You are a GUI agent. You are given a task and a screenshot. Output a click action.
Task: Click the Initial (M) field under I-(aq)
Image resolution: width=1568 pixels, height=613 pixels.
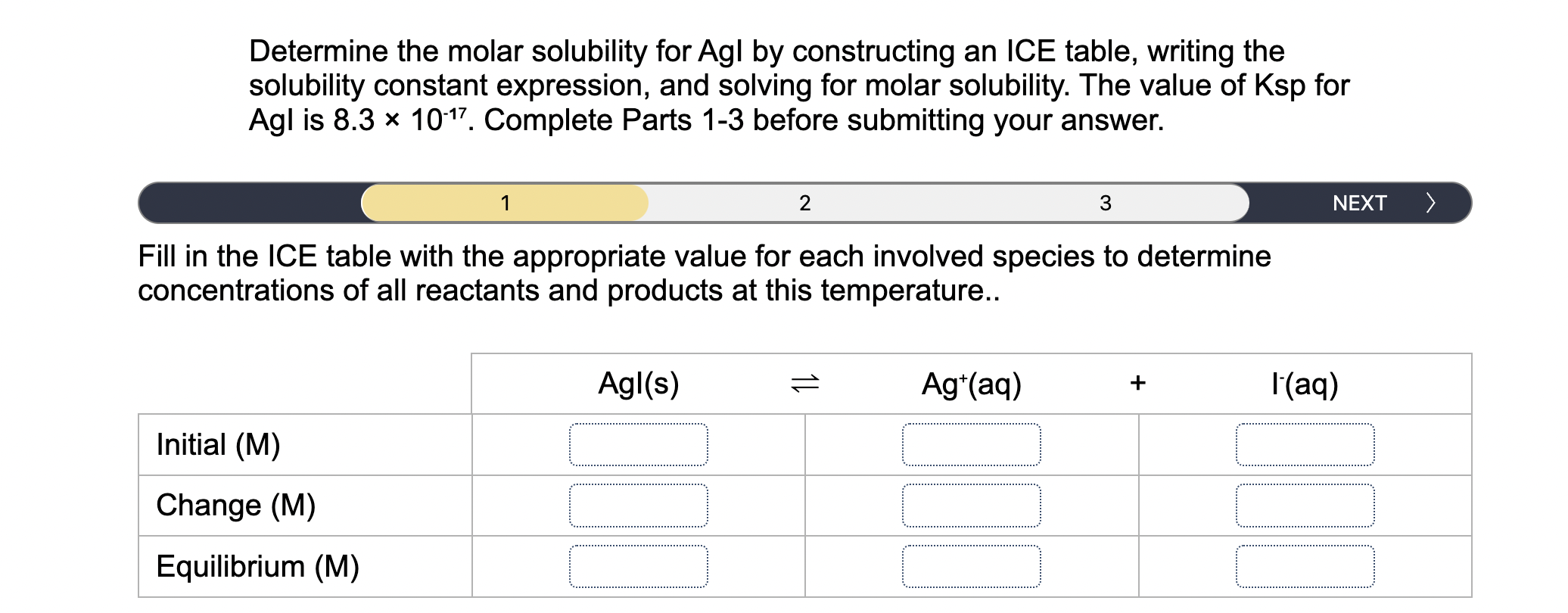1305,445
